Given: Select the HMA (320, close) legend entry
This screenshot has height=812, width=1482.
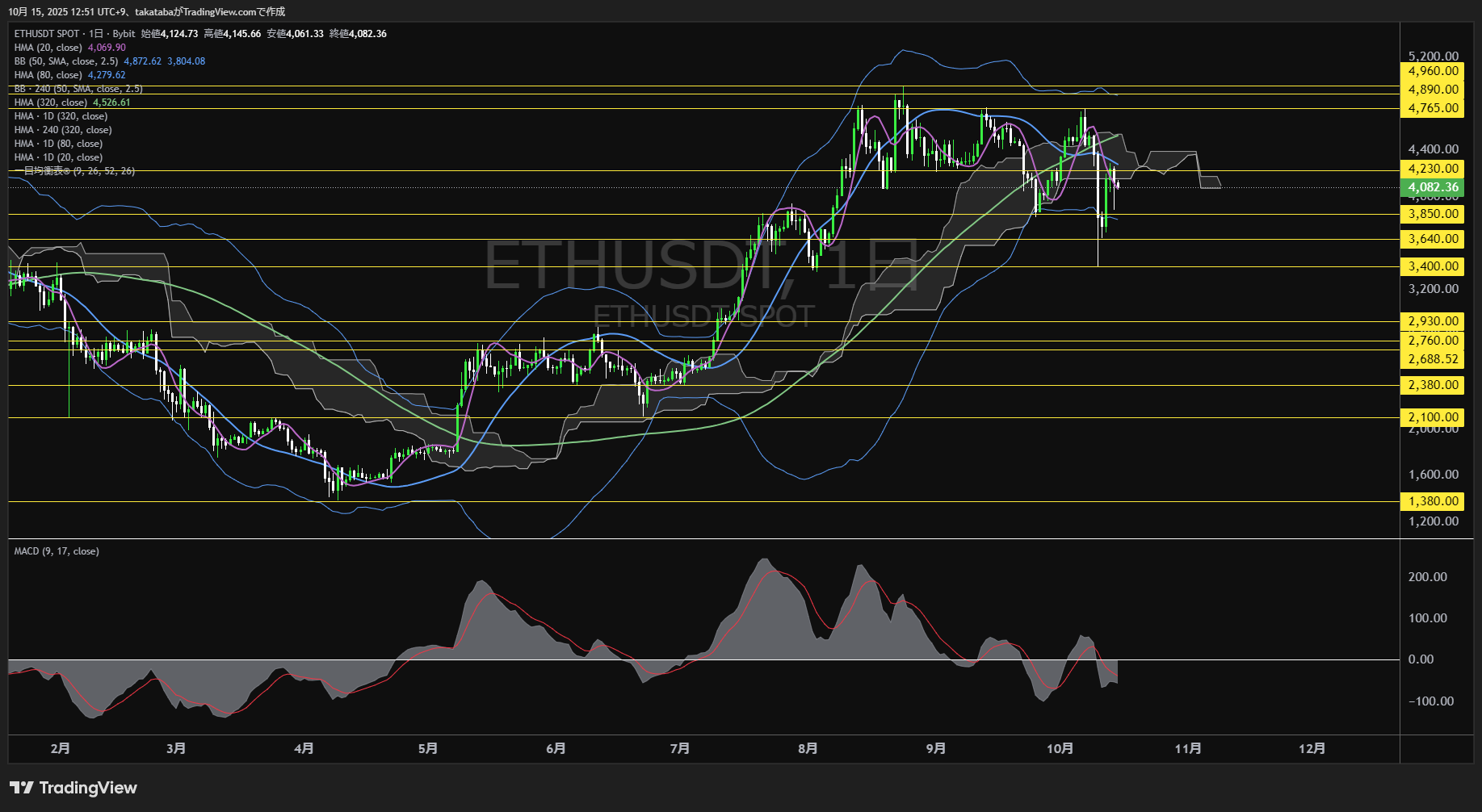Looking at the screenshot, I should coord(51,103).
